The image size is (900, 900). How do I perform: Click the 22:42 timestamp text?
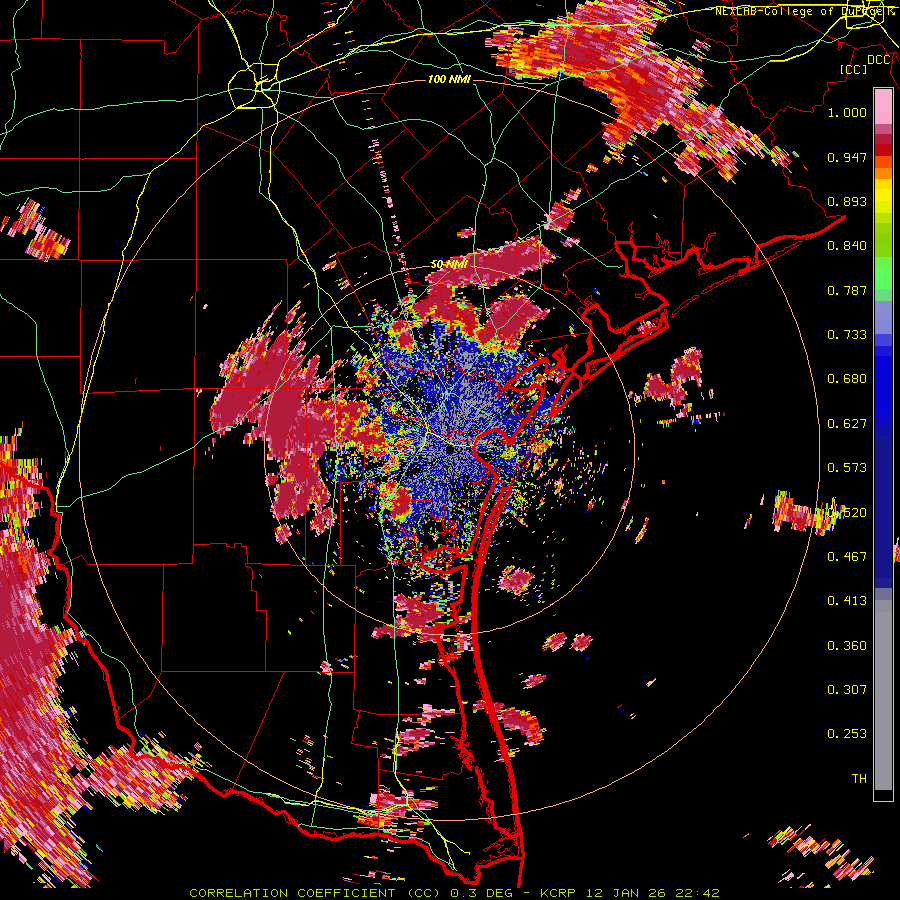tap(696, 893)
